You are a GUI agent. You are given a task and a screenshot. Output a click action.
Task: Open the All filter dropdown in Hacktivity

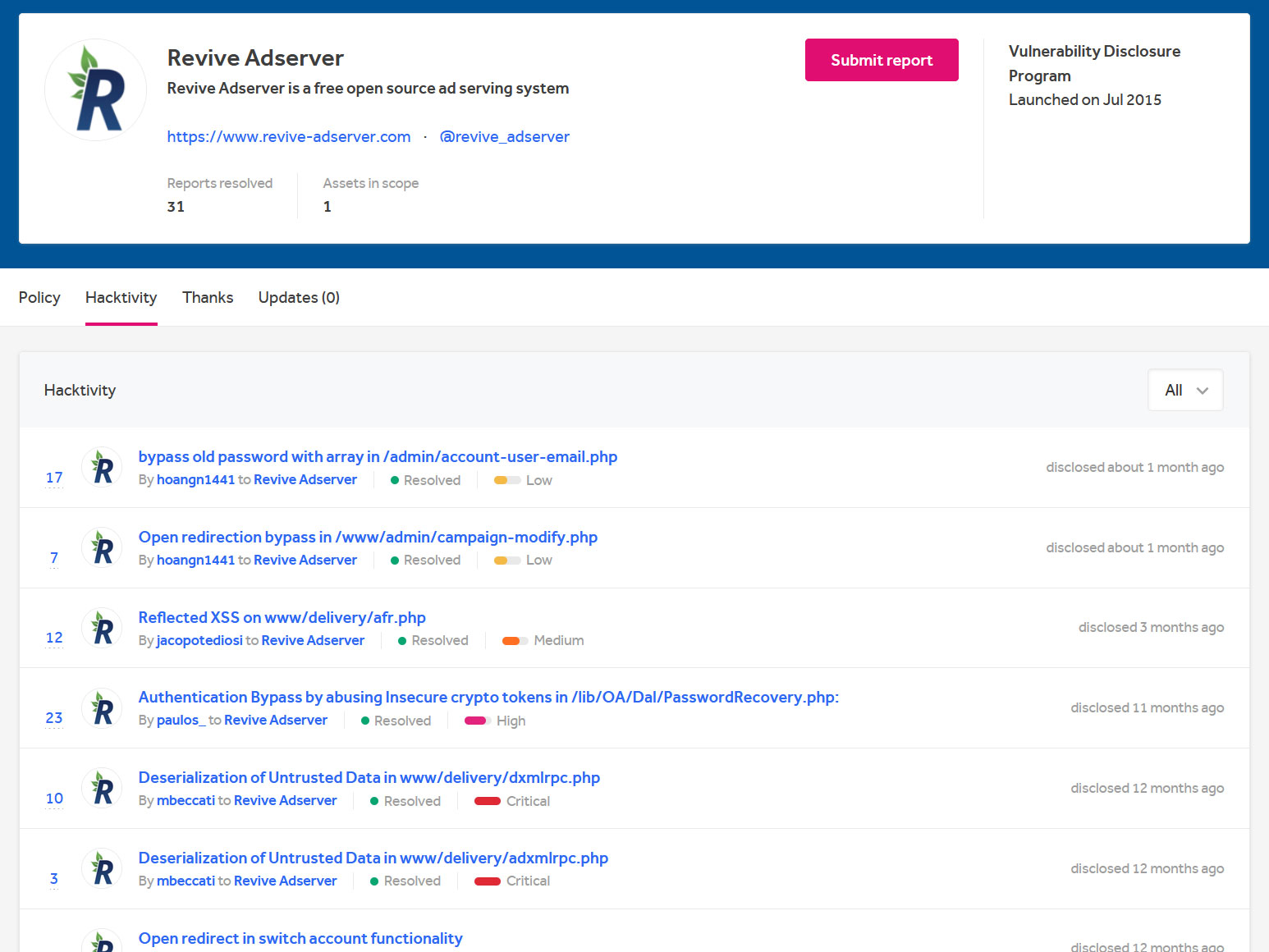coord(1185,390)
